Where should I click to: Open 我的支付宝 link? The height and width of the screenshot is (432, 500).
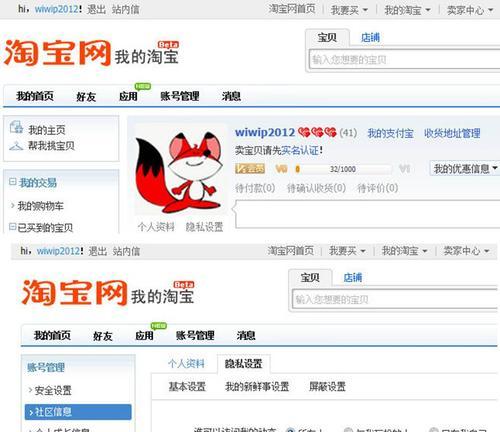pyautogui.click(x=390, y=134)
